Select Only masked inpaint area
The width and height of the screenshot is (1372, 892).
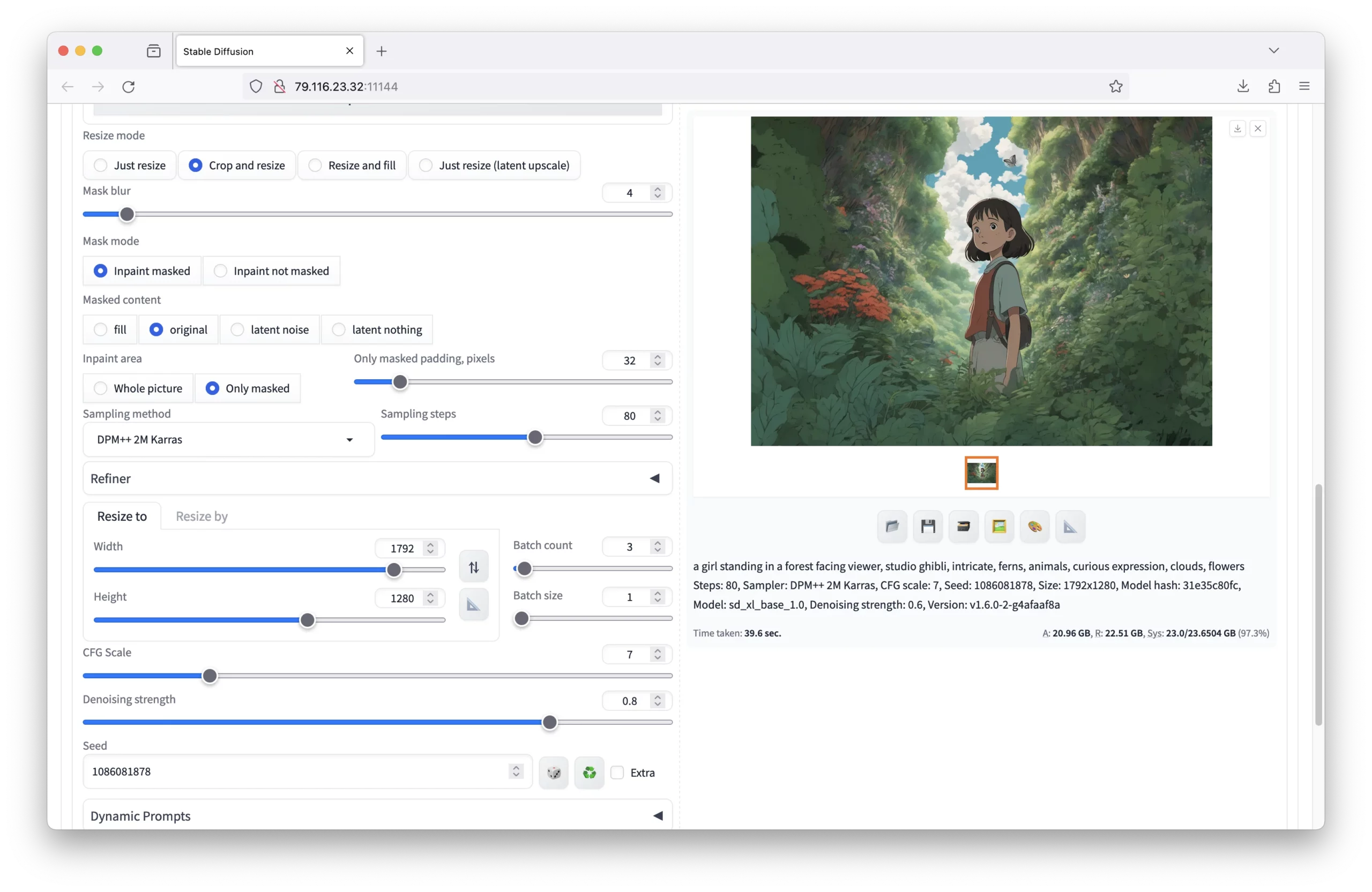pos(248,388)
